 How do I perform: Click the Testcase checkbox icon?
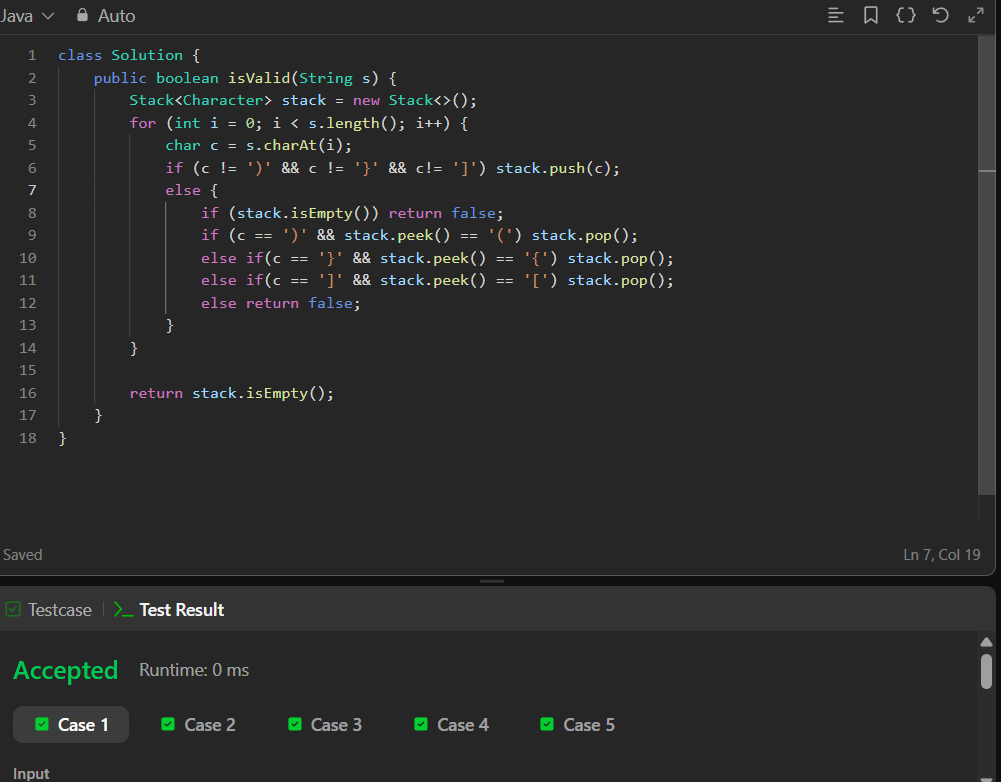(13, 610)
